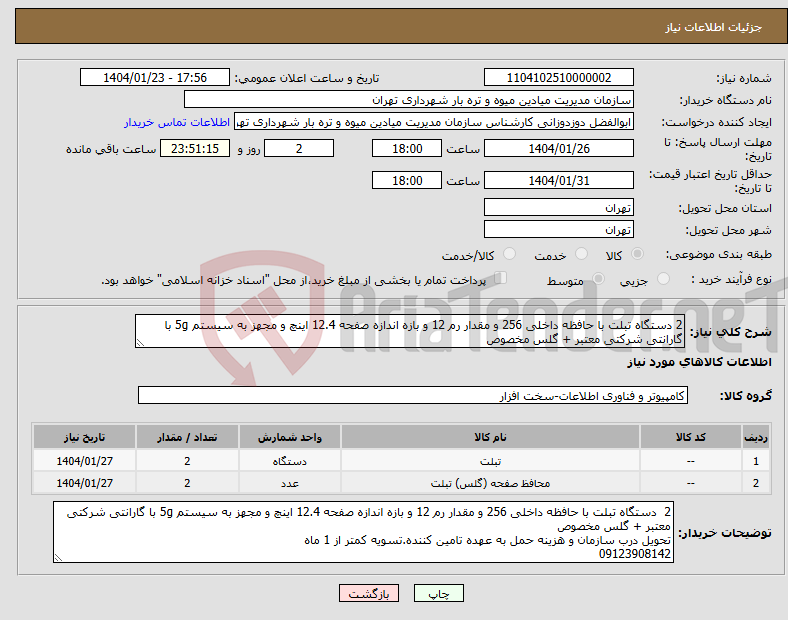The image size is (788, 620).
Task: Click the validity time field 18:00 beside 1404/01/31
Action: pyautogui.click(x=407, y=180)
